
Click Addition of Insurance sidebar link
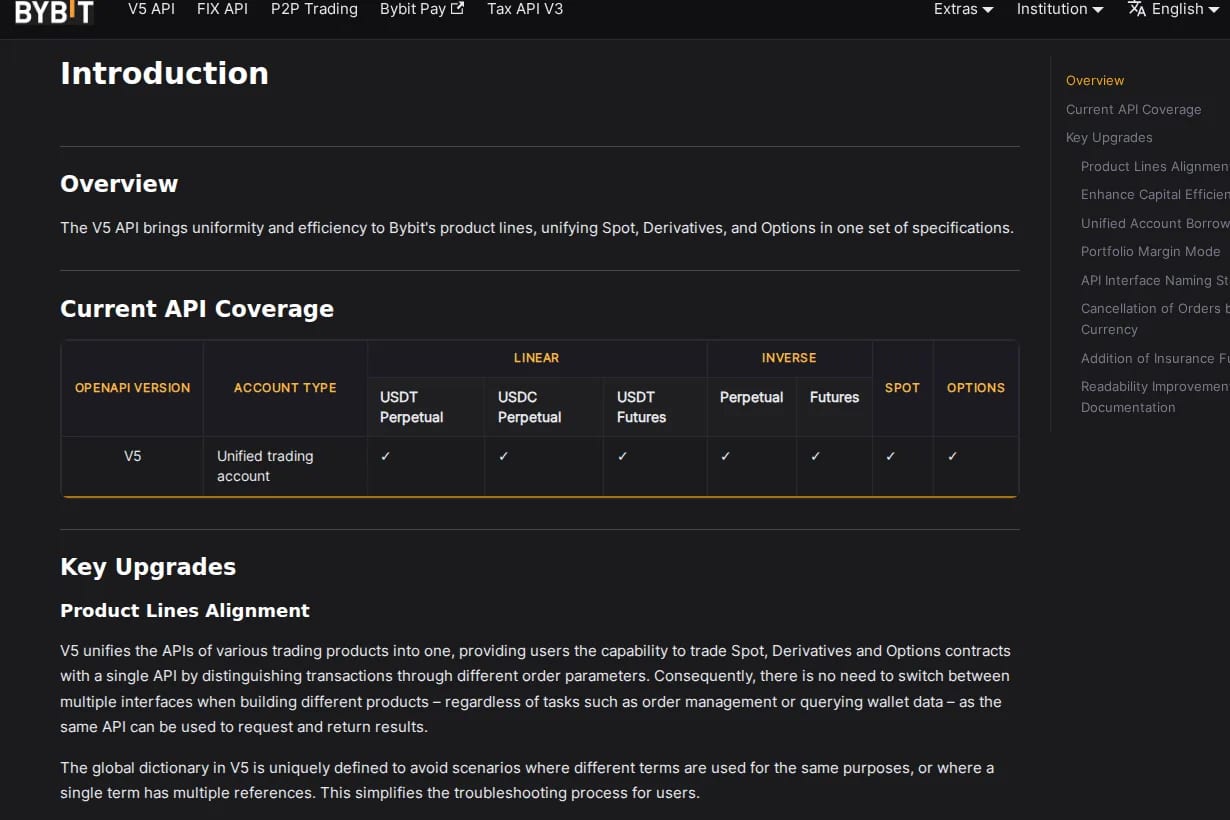click(1155, 358)
